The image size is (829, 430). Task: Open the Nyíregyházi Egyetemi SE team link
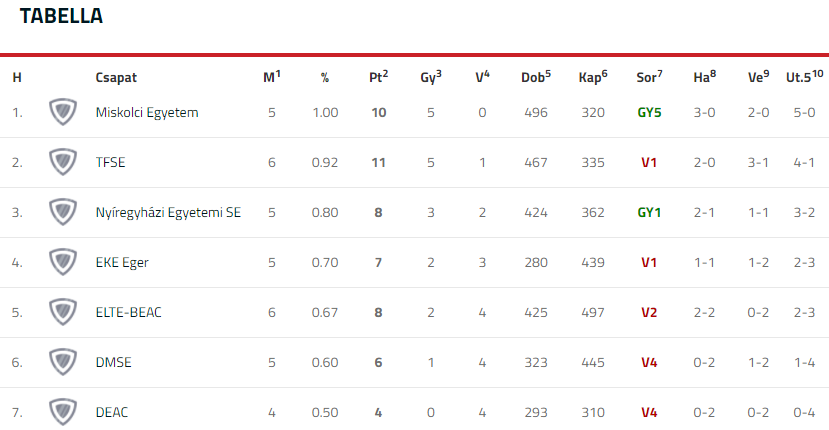pos(168,213)
